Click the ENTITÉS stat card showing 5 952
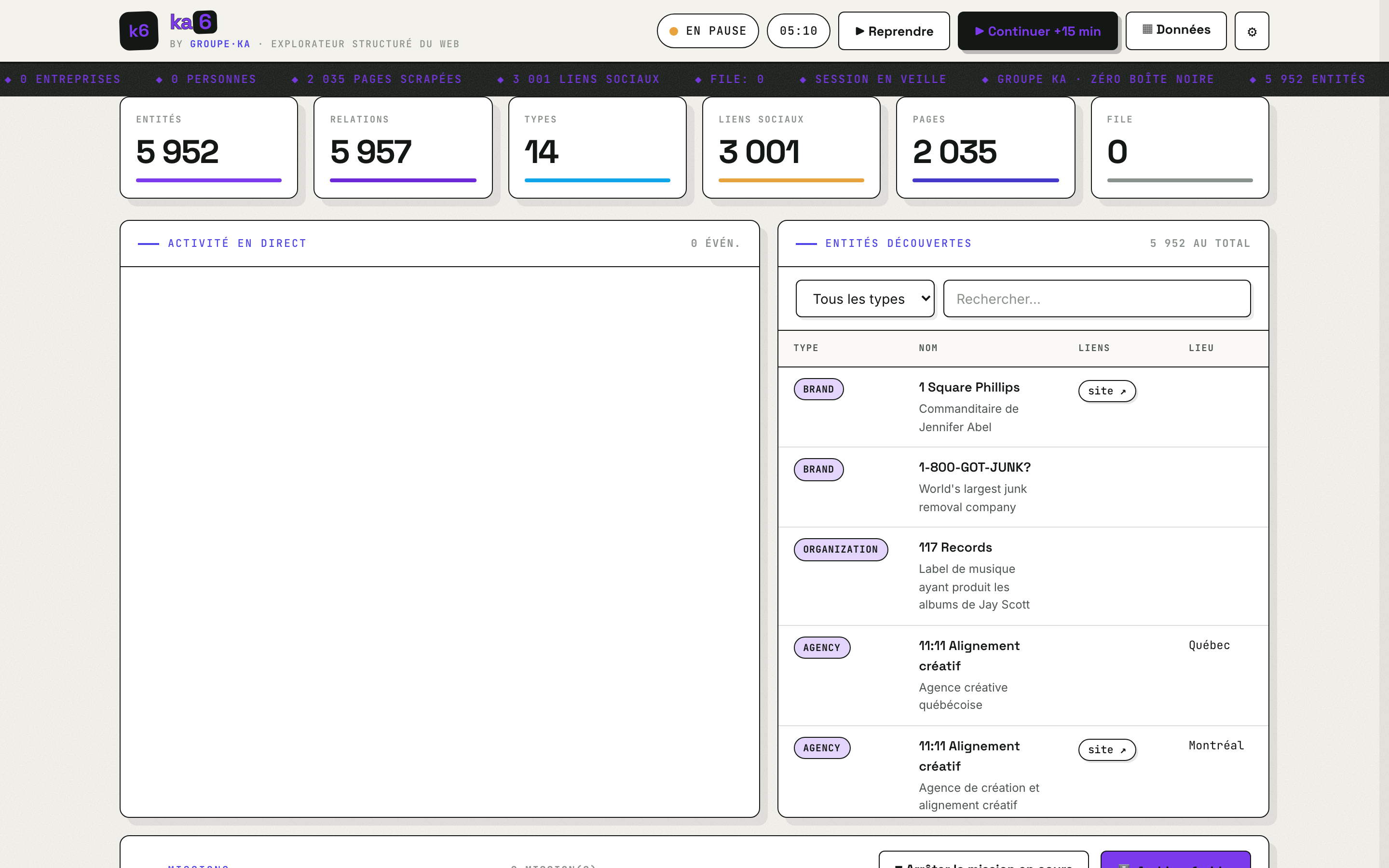Screen dimensions: 1389x868 point(209,148)
